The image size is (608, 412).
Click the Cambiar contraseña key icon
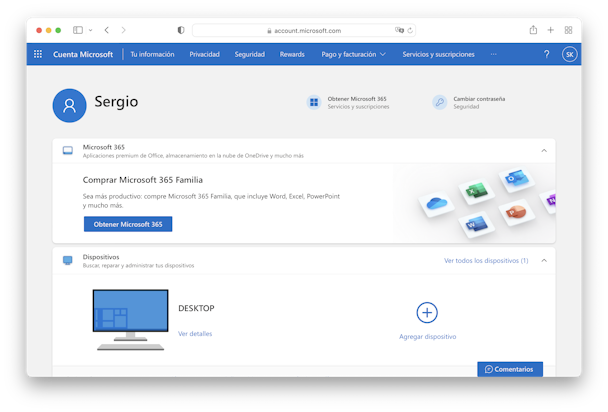click(439, 102)
